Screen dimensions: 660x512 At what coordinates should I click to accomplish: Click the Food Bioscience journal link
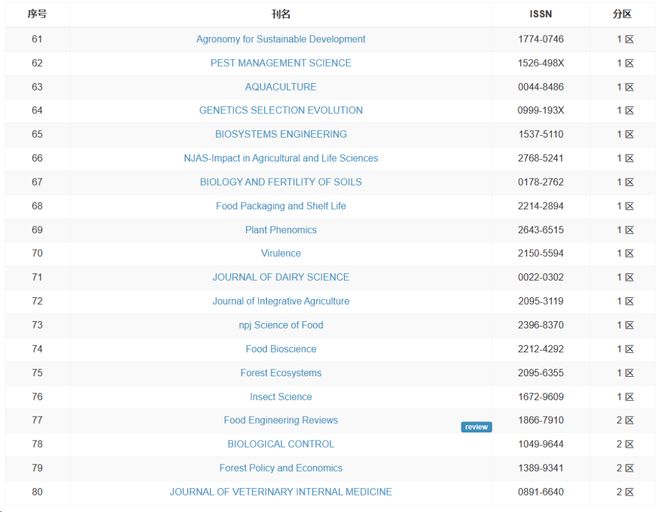point(280,349)
